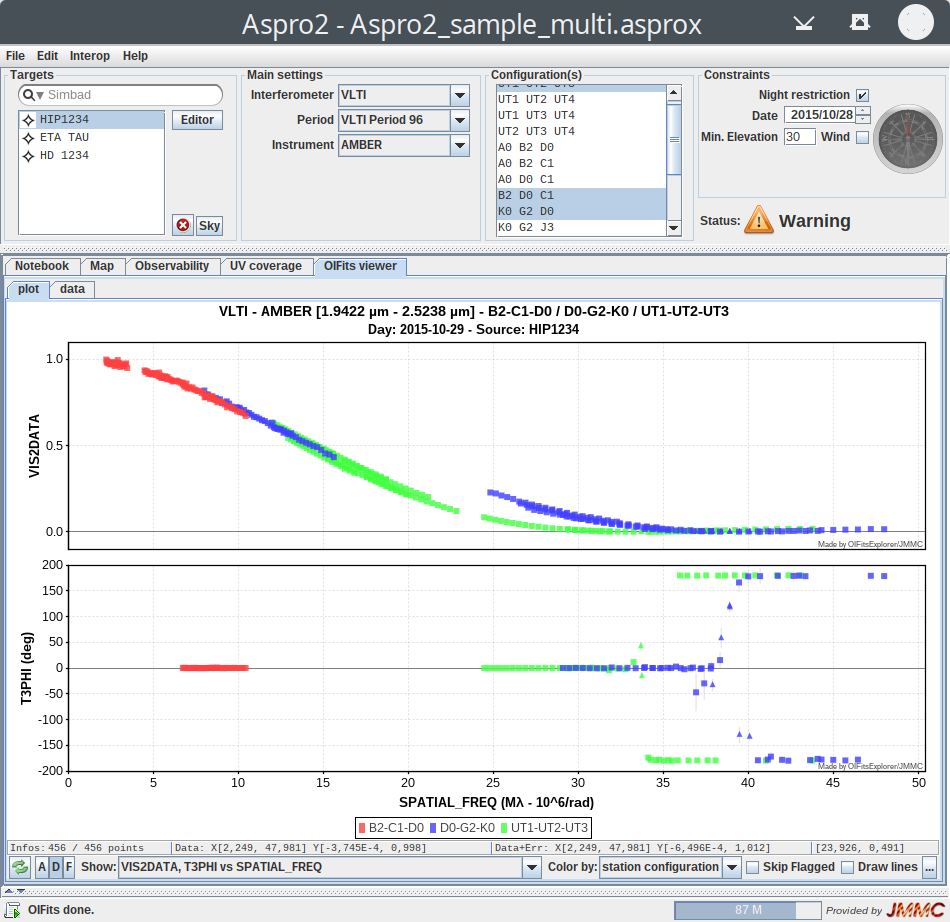Click the Configuration list scroll down arrow

pos(673,228)
